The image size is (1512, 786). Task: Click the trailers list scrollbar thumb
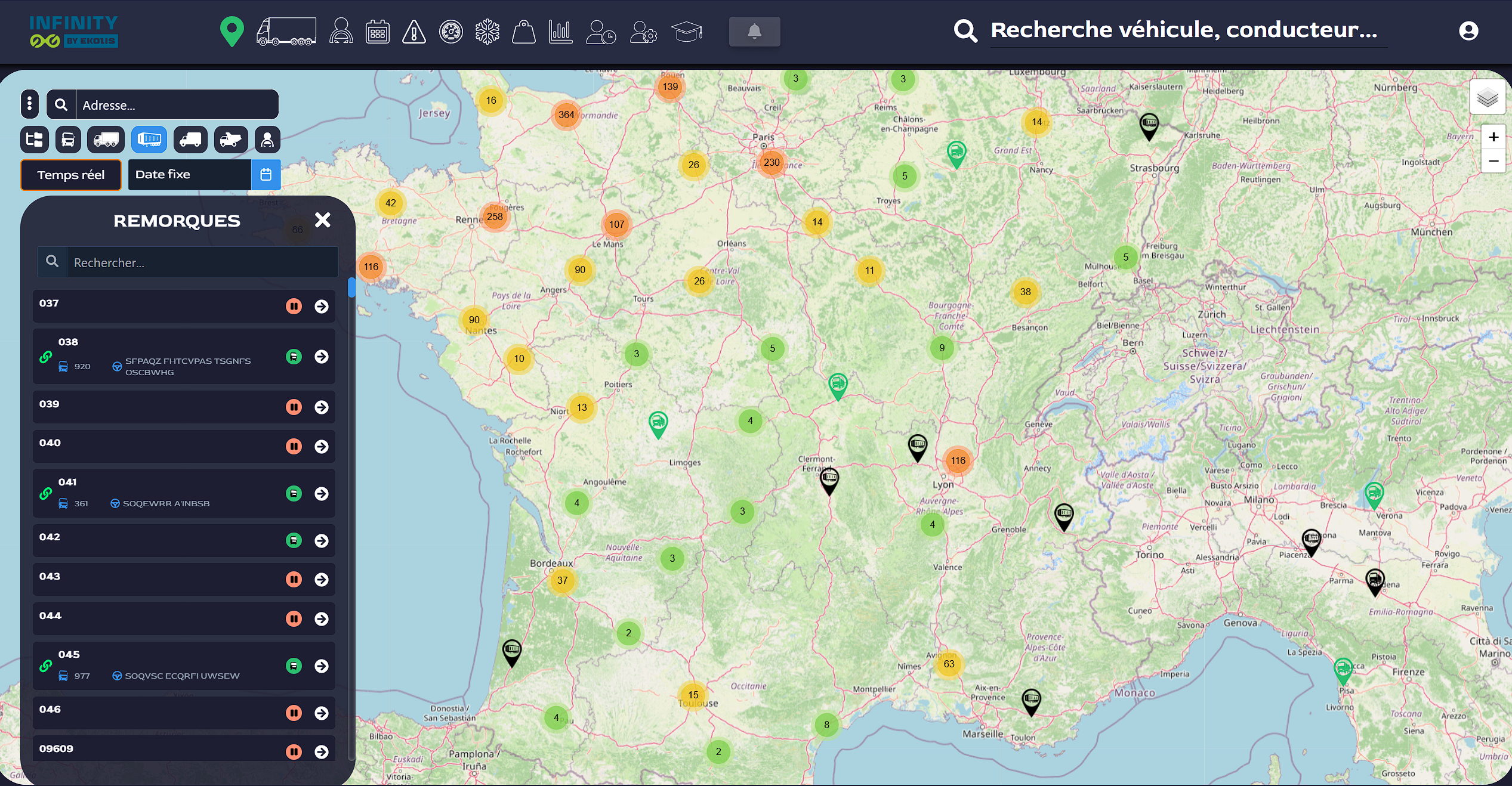tap(351, 287)
